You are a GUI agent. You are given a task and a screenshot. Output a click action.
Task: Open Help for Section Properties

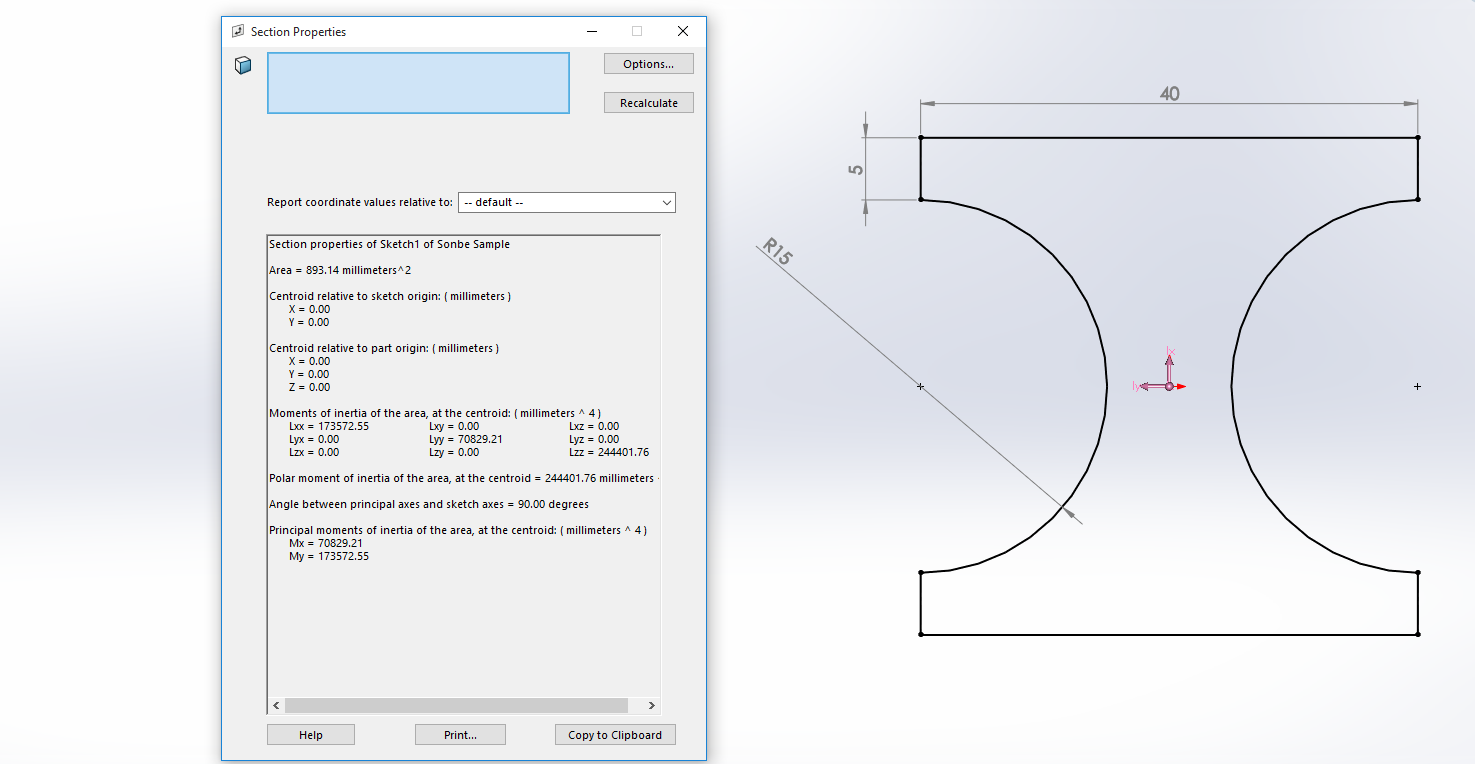coord(311,735)
